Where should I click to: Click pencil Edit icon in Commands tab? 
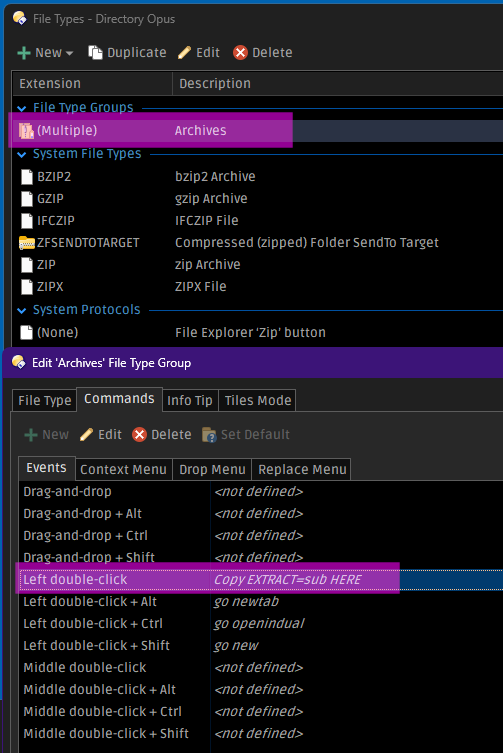[86, 435]
